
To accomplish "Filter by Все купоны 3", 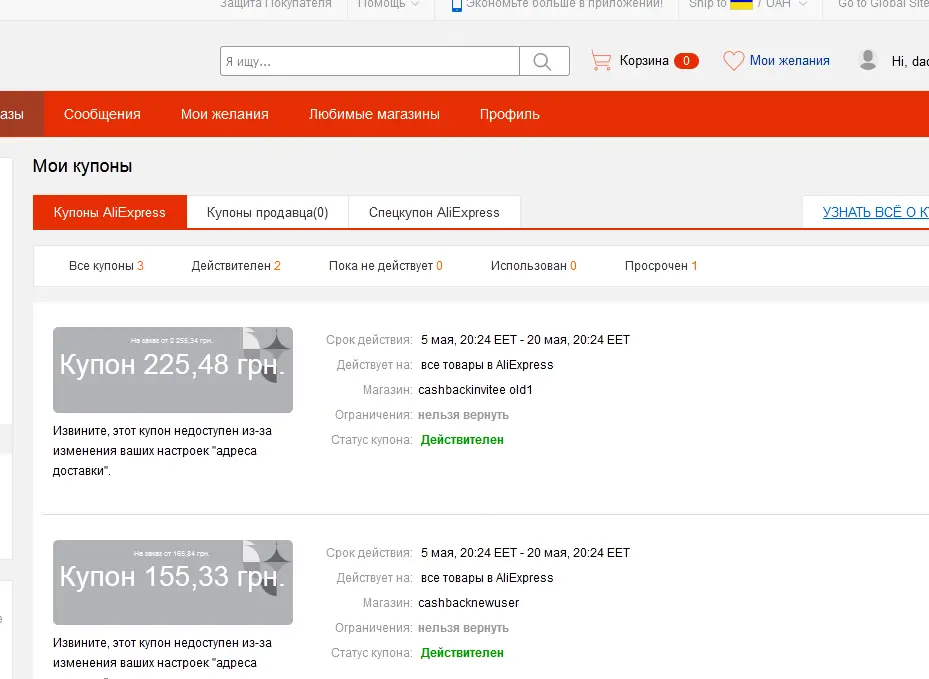I will pyautogui.click(x=106, y=265).
